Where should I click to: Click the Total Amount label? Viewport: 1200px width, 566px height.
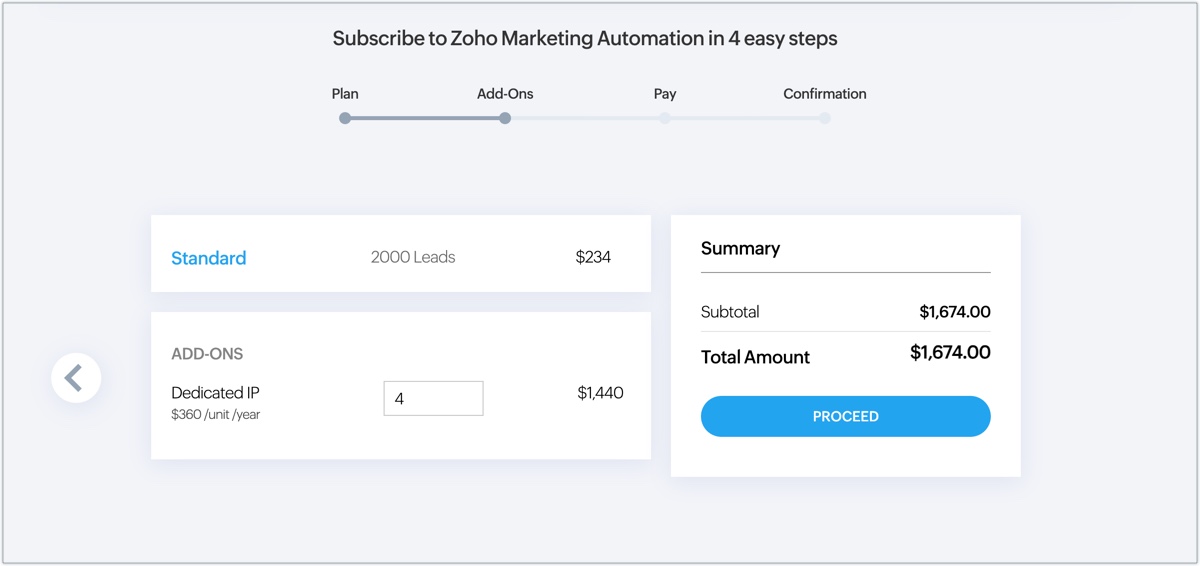pos(755,357)
